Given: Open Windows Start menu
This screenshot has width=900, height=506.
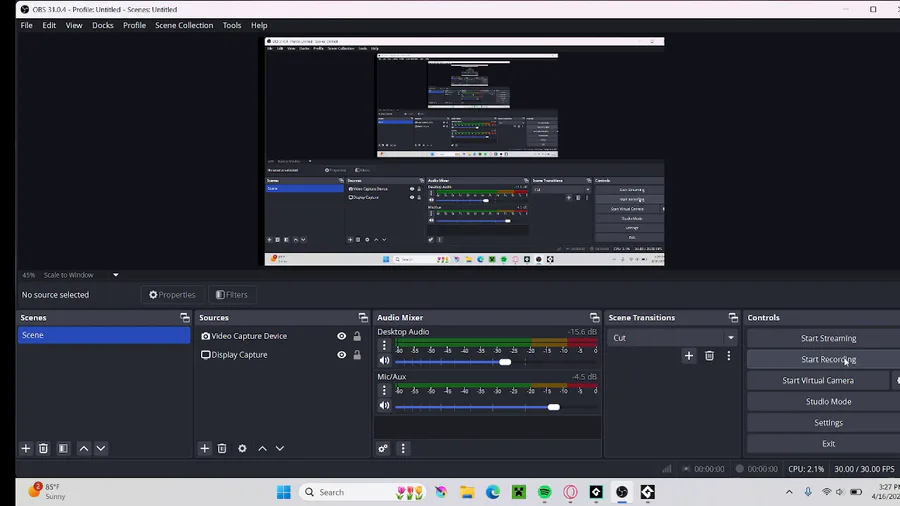Looking at the screenshot, I should tap(284, 492).
